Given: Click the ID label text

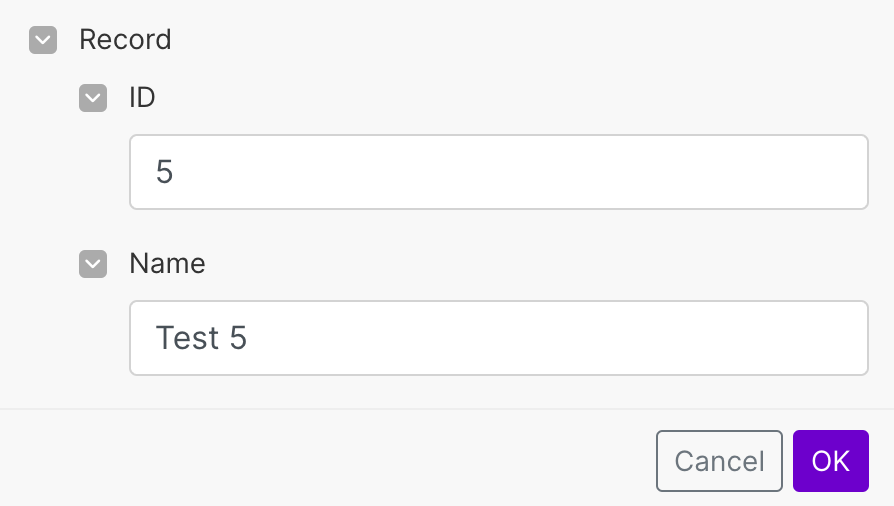Looking at the screenshot, I should click(x=143, y=98).
